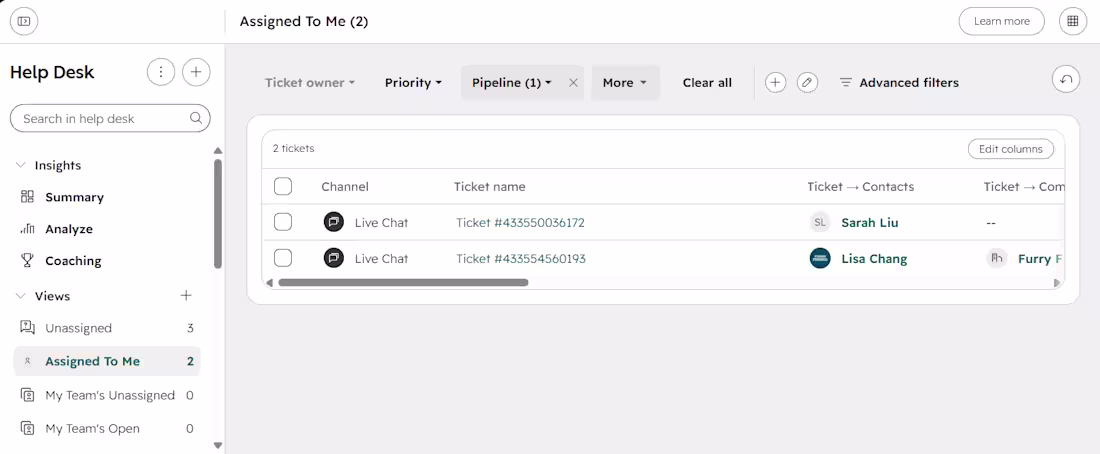The width and height of the screenshot is (1100, 454).
Task: Click the plus icon beside Help Desk
Action: point(196,72)
